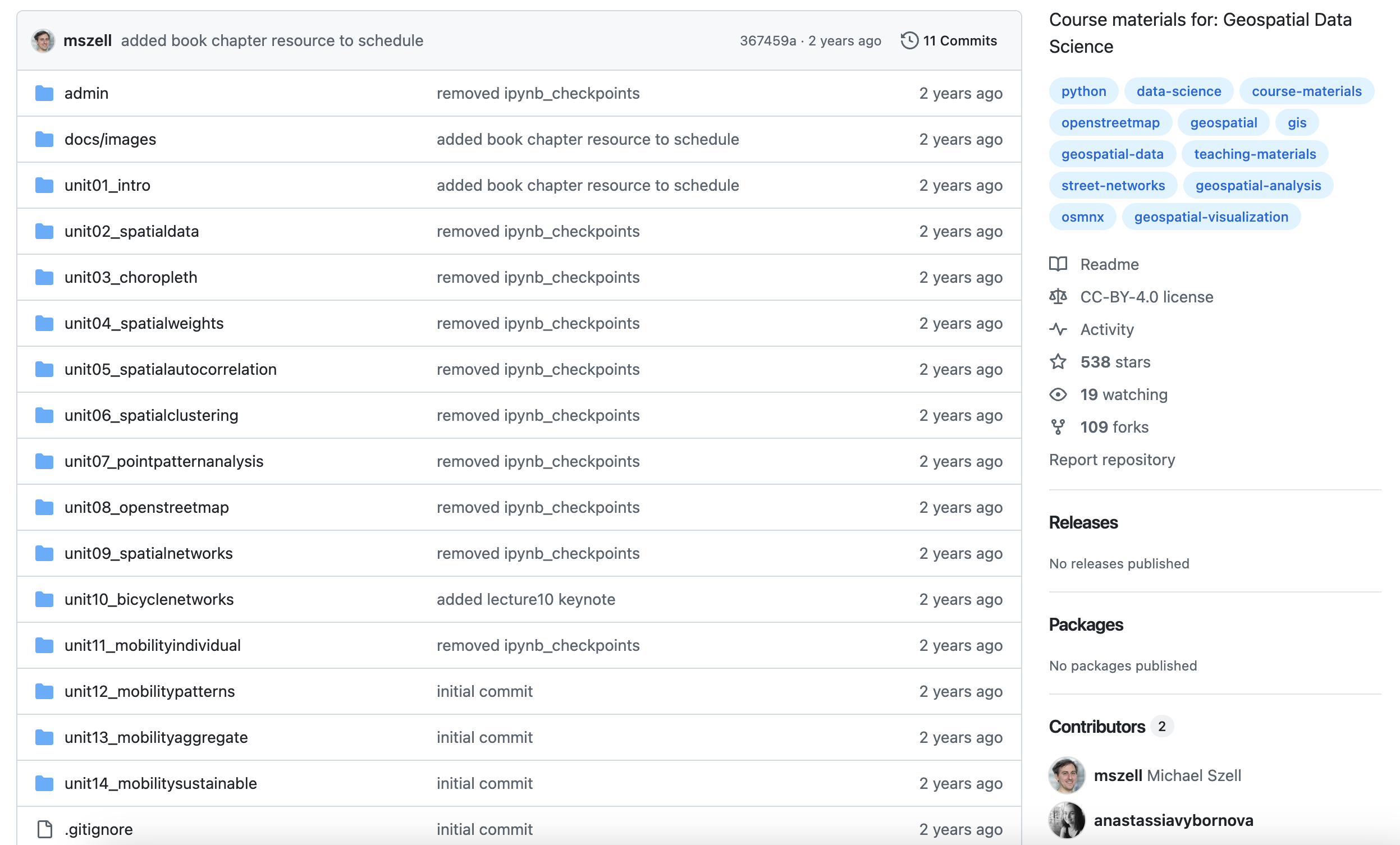Click the commits history clock icon
Screen dimensions: 1400x845
coord(909,40)
